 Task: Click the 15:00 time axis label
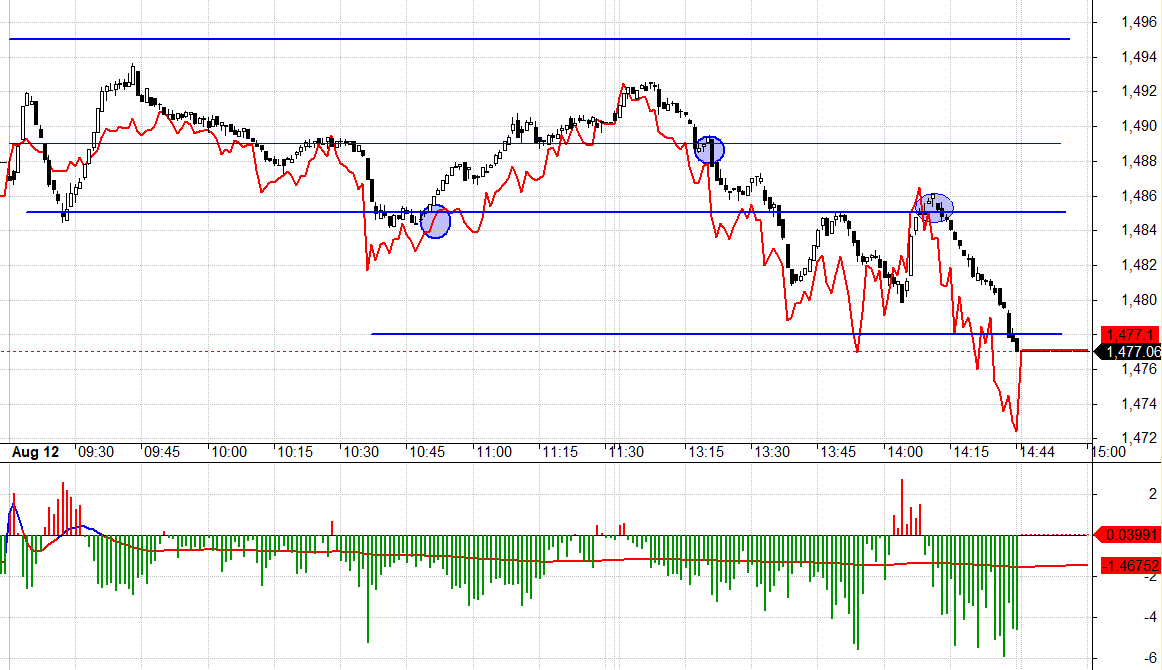coord(1109,452)
